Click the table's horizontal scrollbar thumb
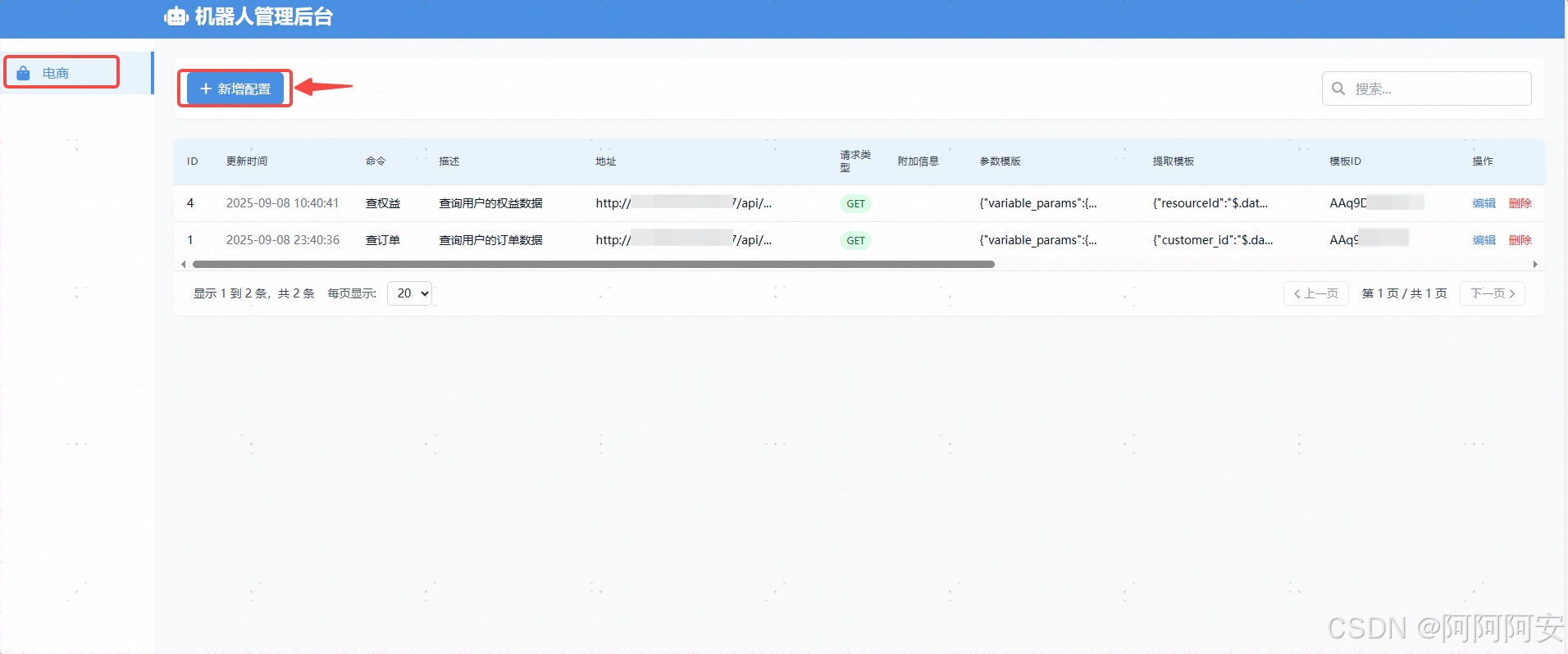The image size is (1568, 654). (x=593, y=264)
